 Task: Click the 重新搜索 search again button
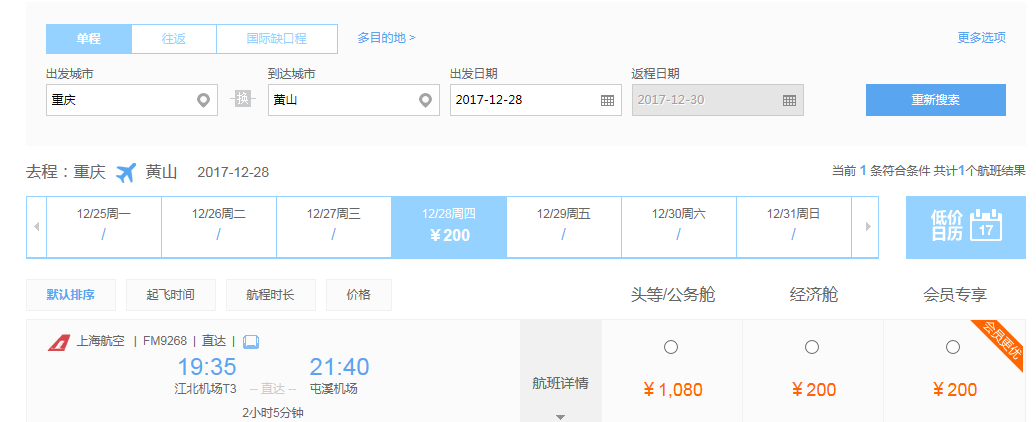pyautogui.click(x=936, y=100)
